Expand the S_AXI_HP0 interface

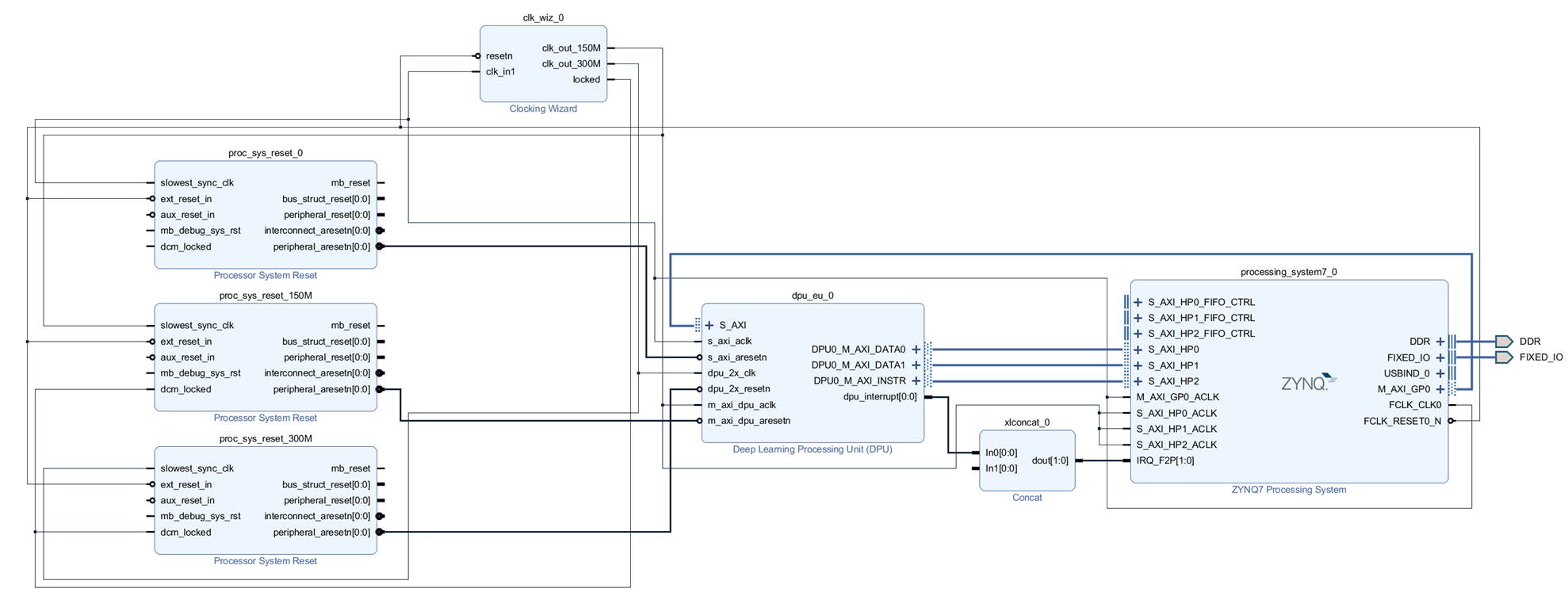click(1138, 350)
